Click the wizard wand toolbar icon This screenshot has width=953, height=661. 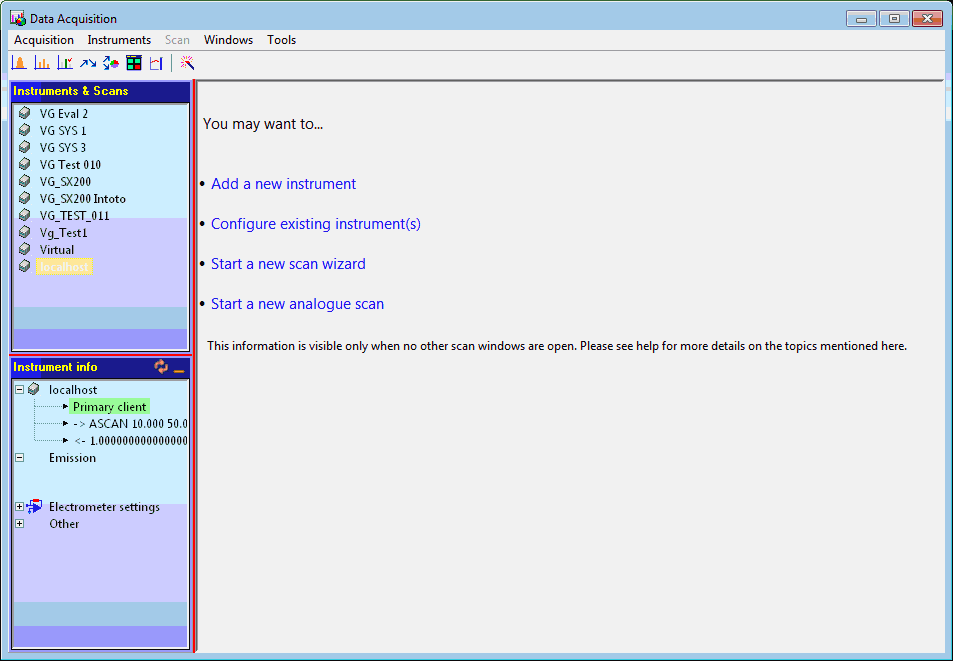187,63
